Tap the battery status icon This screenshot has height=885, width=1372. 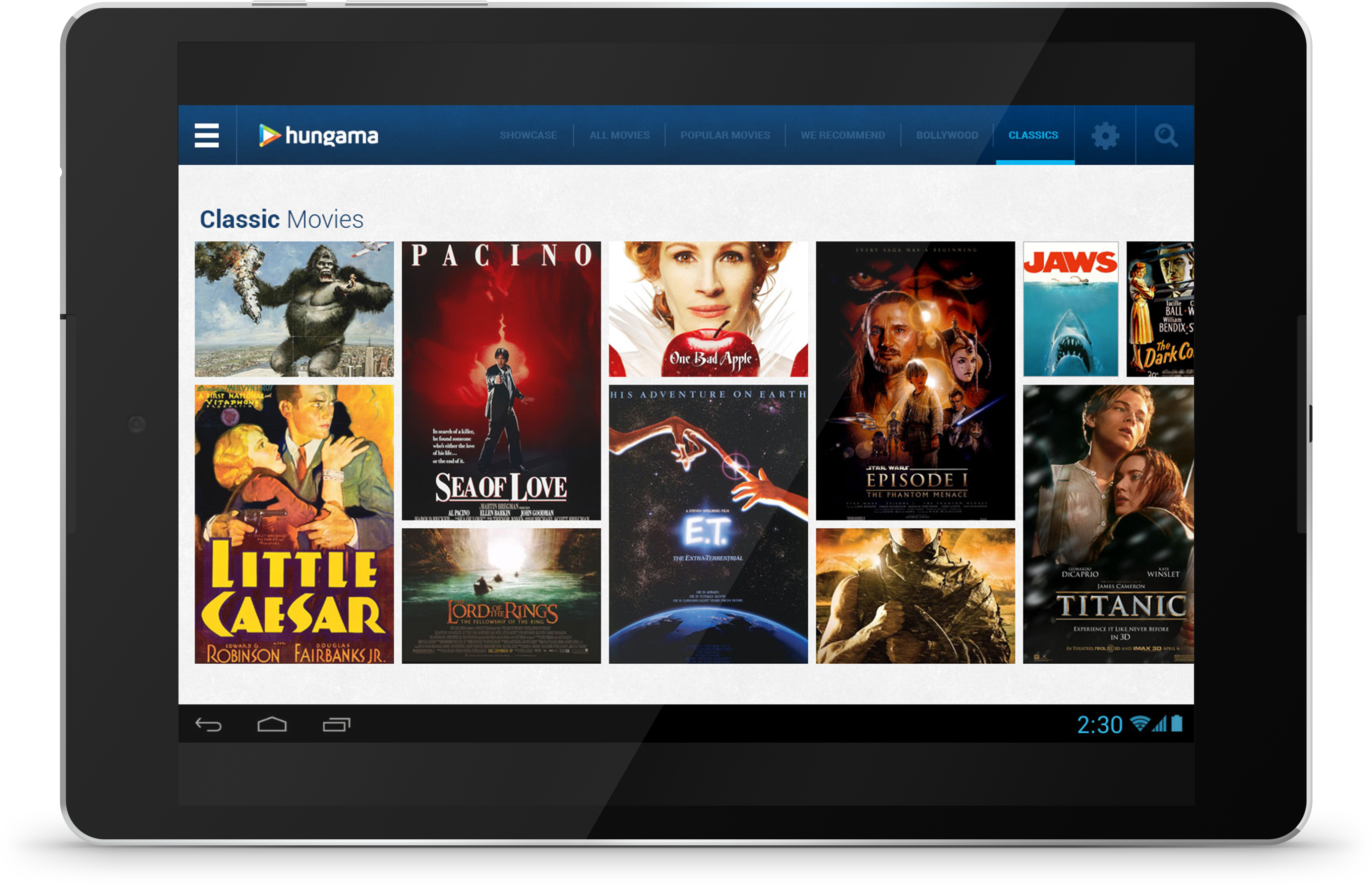click(1177, 723)
